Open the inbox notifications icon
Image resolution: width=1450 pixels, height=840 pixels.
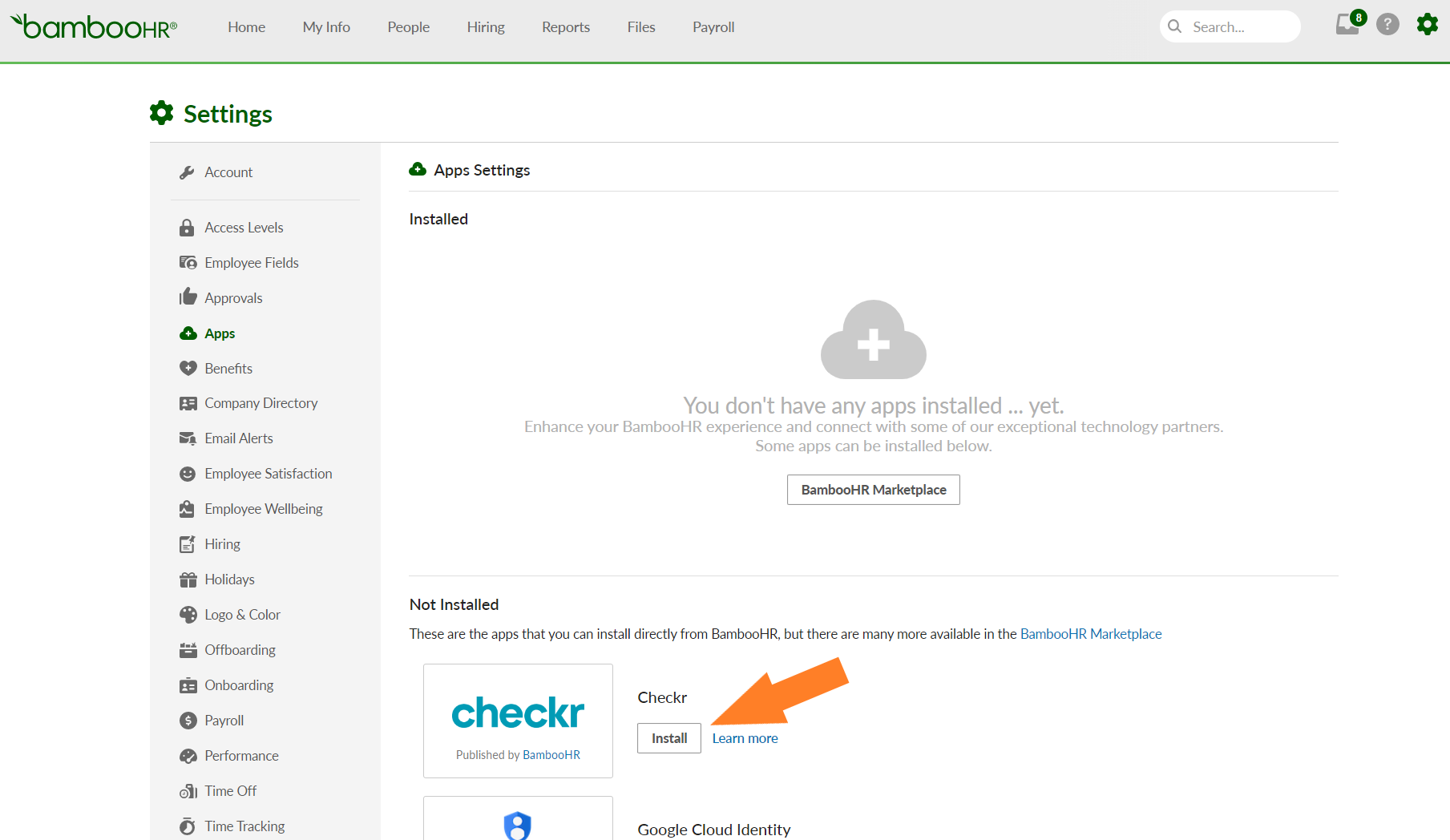1347,24
